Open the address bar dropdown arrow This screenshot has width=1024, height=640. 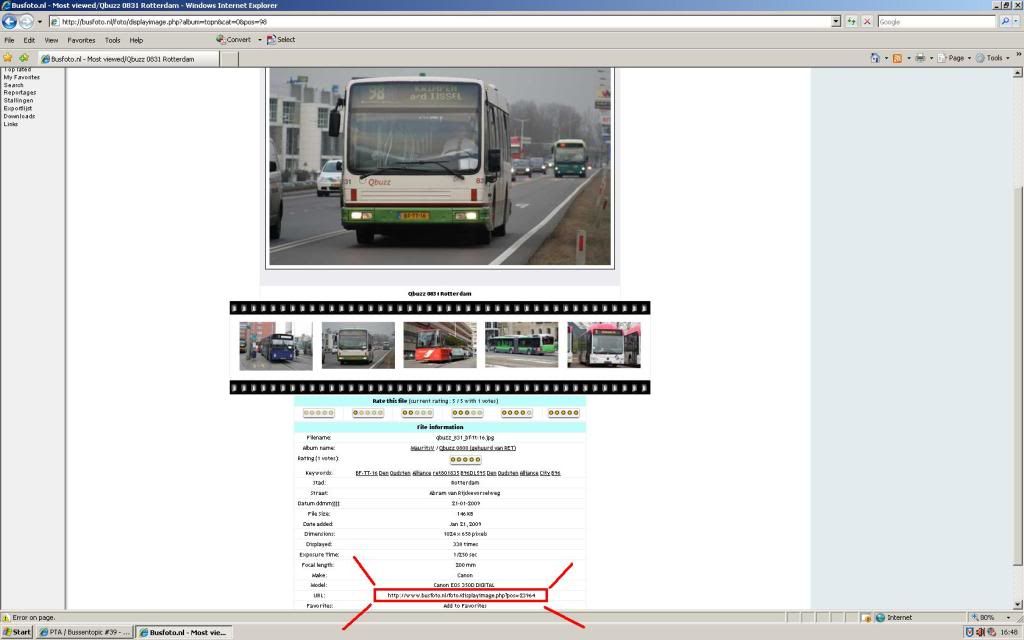click(836, 22)
